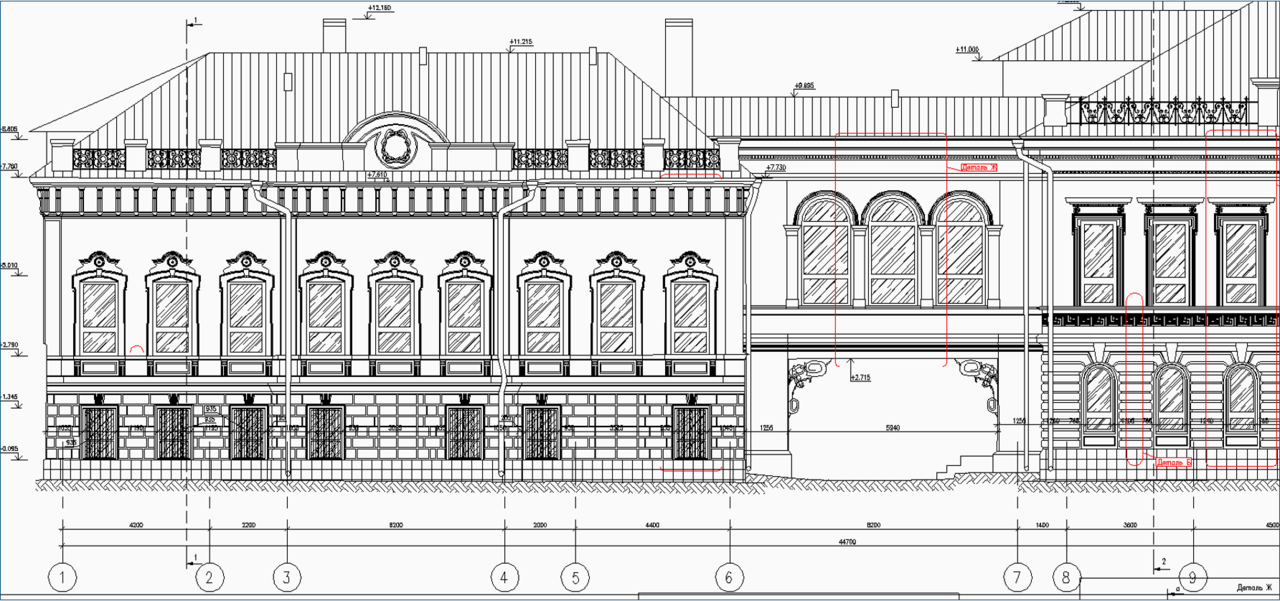The height and width of the screenshot is (601, 1280).
Task: Pick axis bubble labeled 4
Action: [x=504, y=577]
